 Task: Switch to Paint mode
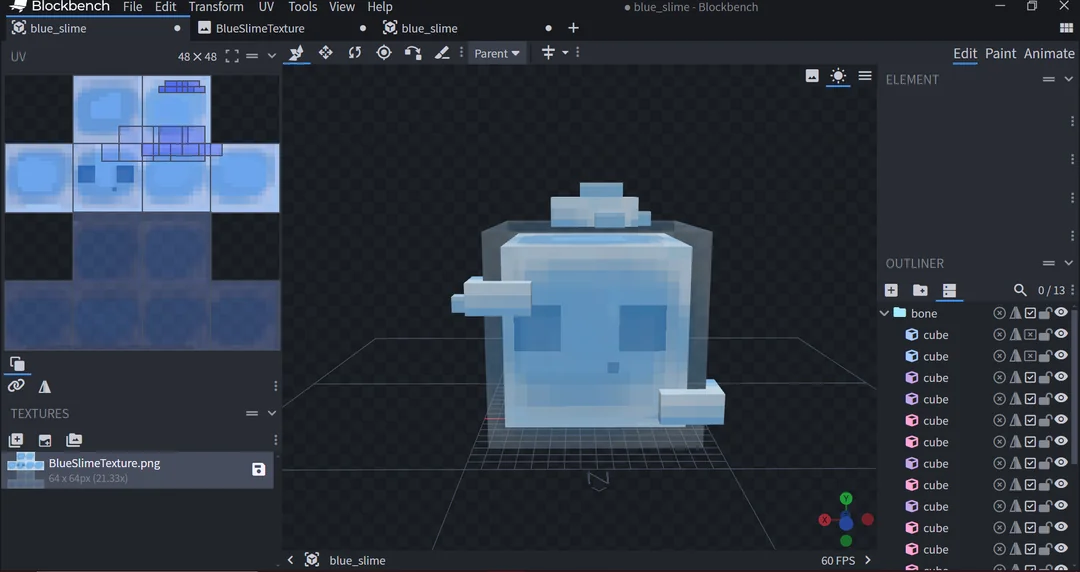[x=1000, y=54]
